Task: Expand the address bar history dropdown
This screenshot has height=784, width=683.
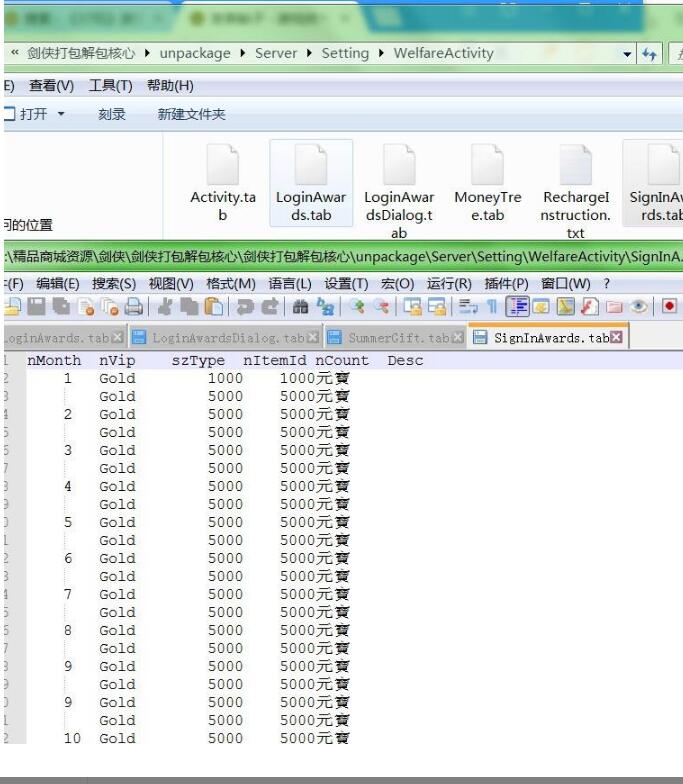Action: tap(627, 54)
